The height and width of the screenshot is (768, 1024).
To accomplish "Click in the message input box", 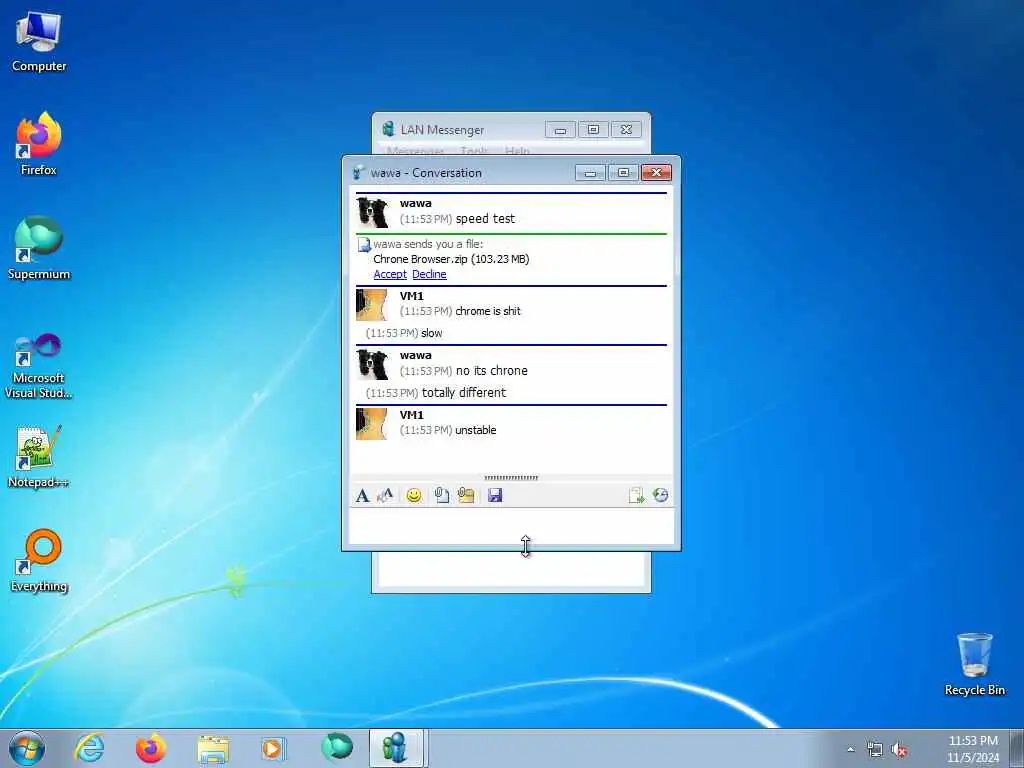I will coord(511,526).
